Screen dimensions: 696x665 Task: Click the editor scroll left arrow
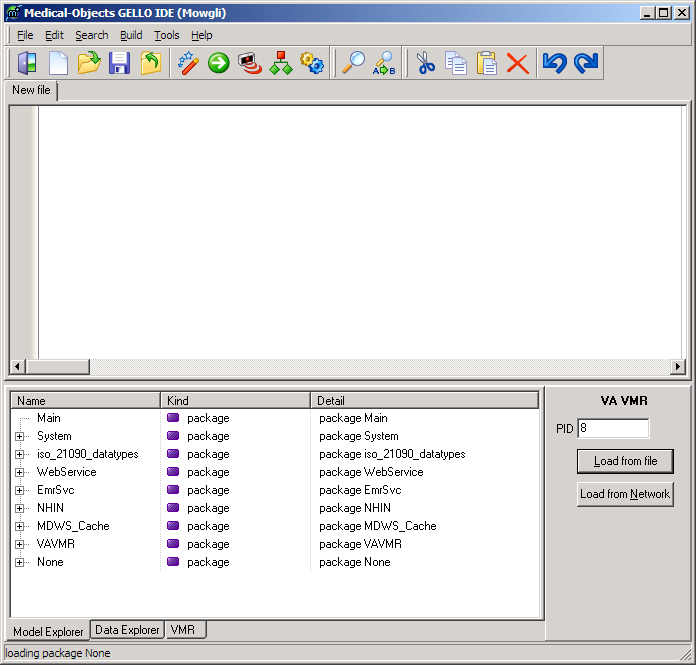click(x=17, y=367)
